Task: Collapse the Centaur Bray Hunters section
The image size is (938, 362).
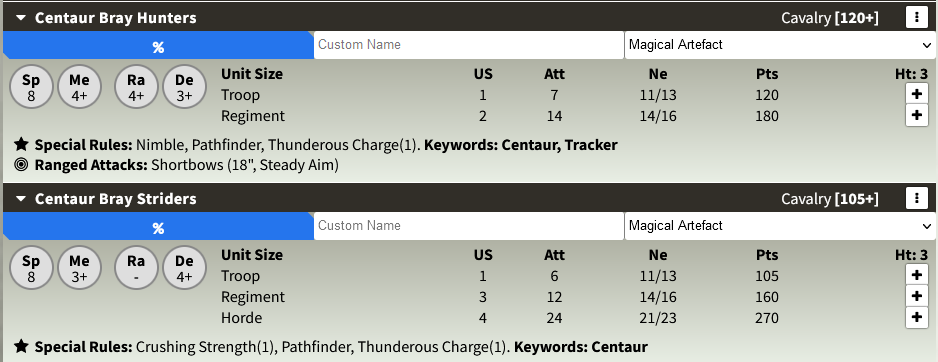Action: [22, 18]
